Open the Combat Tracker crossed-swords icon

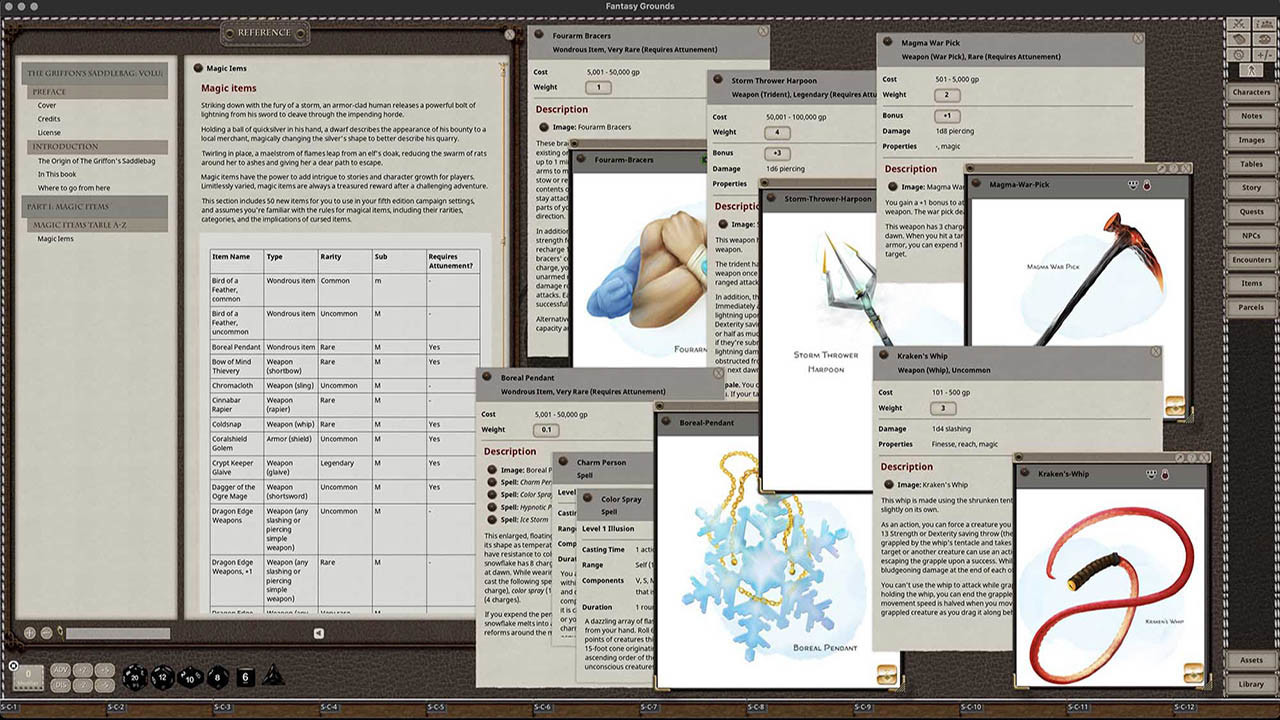[x=1238, y=23]
